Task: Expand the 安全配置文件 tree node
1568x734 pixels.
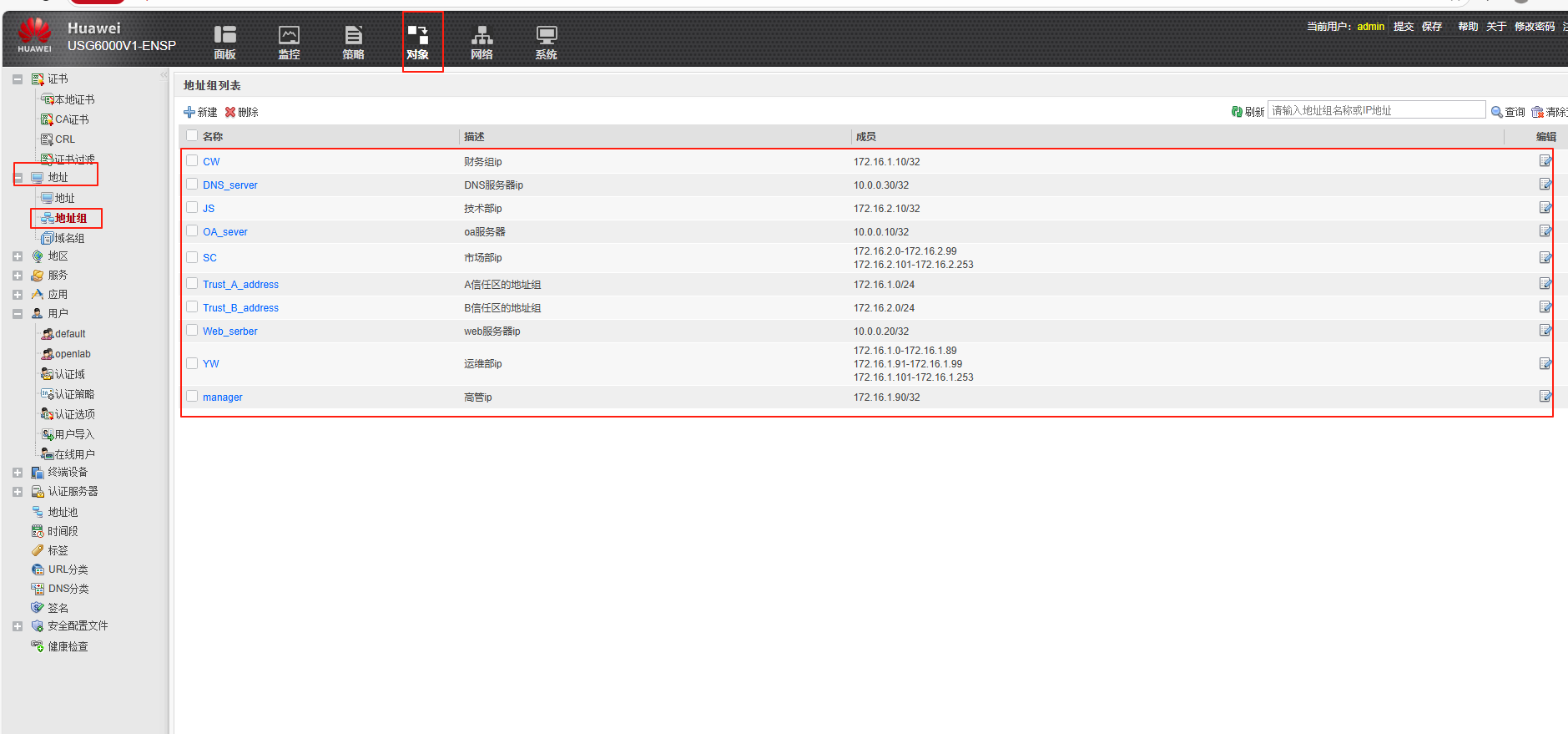Action: 18,625
